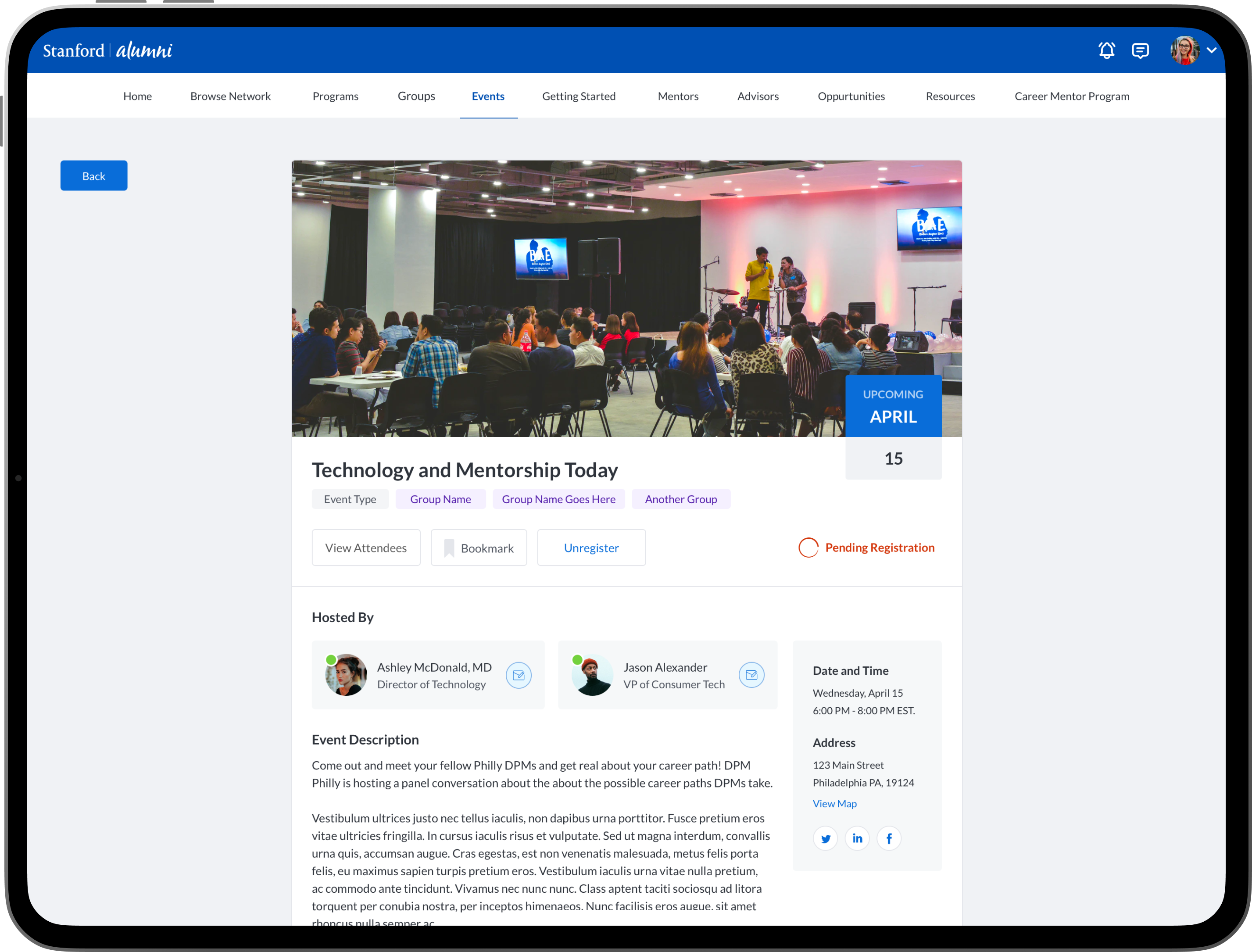The width and height of the screenshot is (1252, 952).
Task: Share event on Facebook
Action: (x=889, y=838)
